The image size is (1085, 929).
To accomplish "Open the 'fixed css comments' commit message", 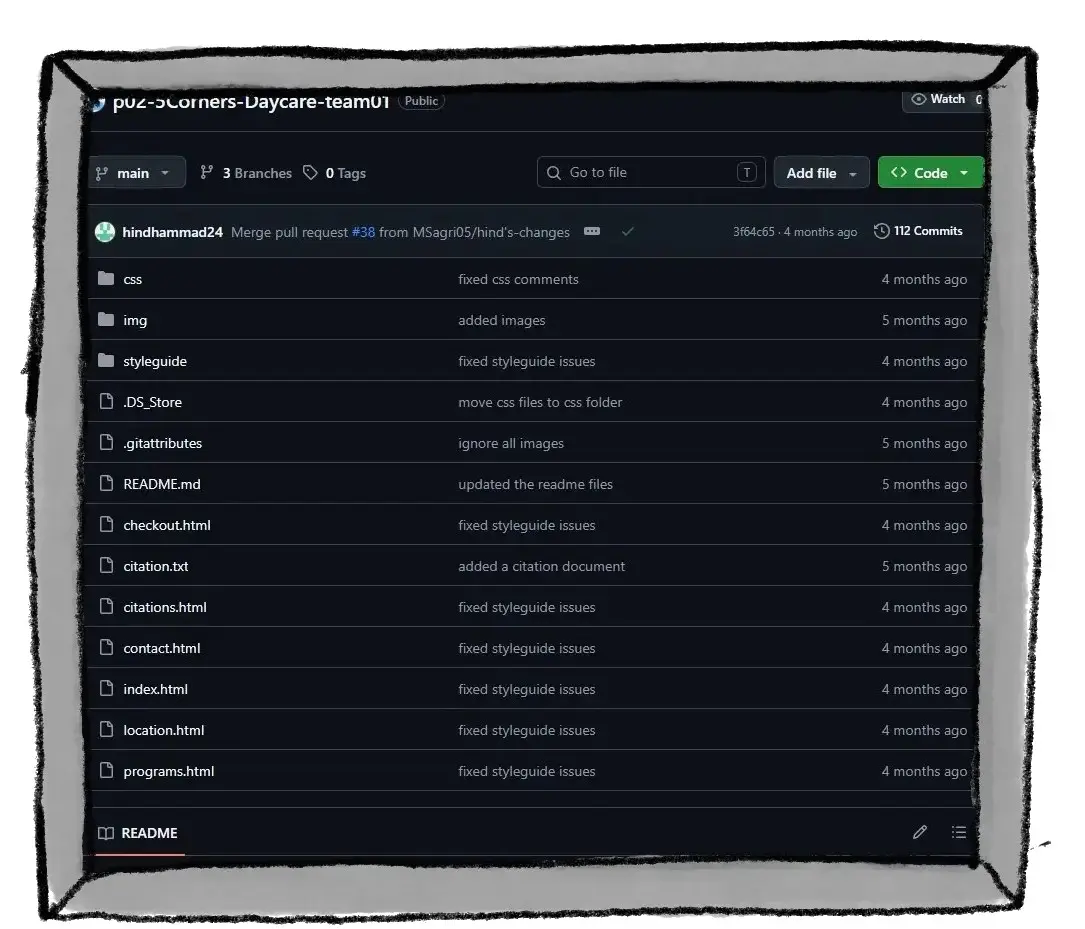I will coord(518,279).
